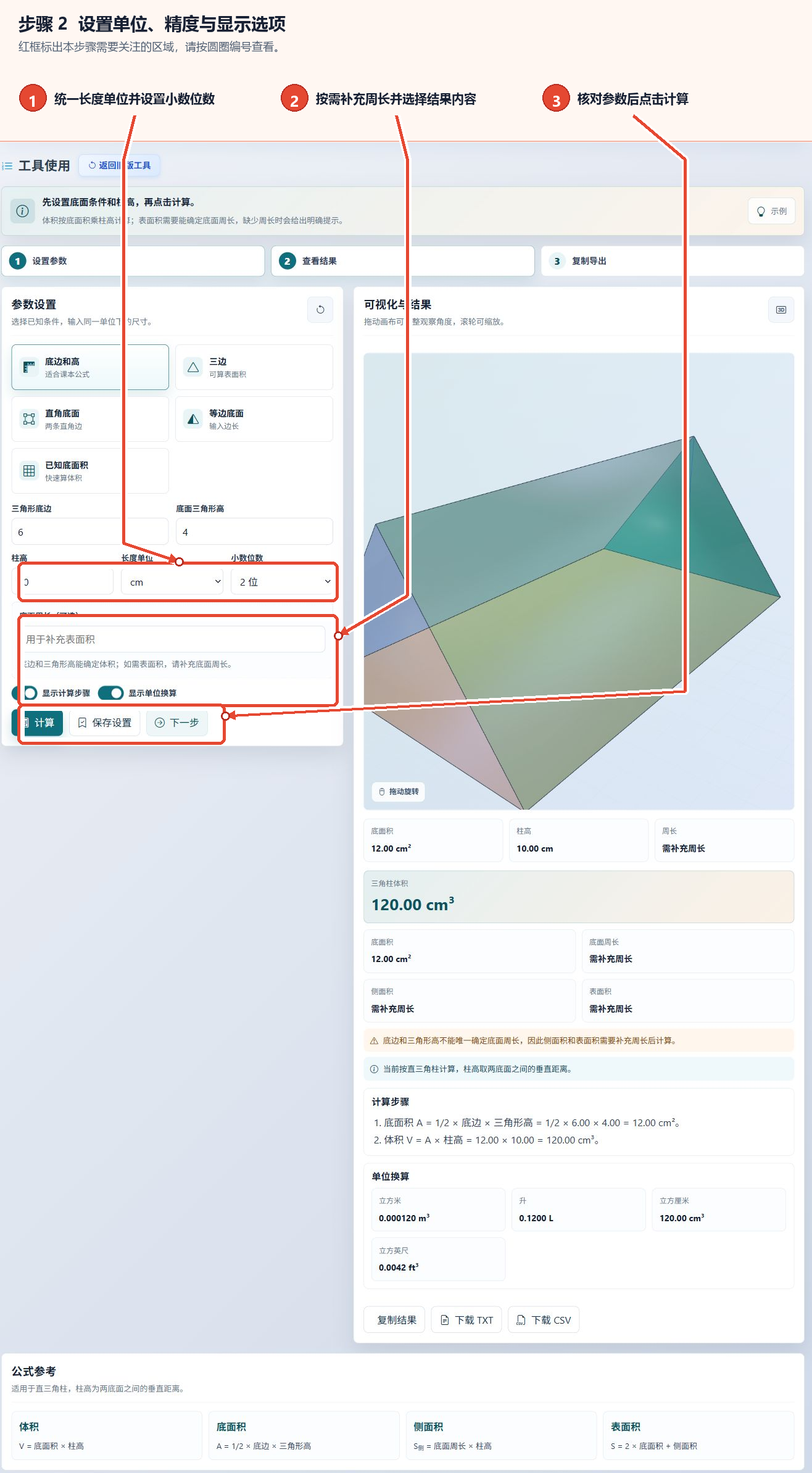Click the 0.1200 L conversion value
Viewport: 812px width, 1473px height.
tap(536, 1218)
